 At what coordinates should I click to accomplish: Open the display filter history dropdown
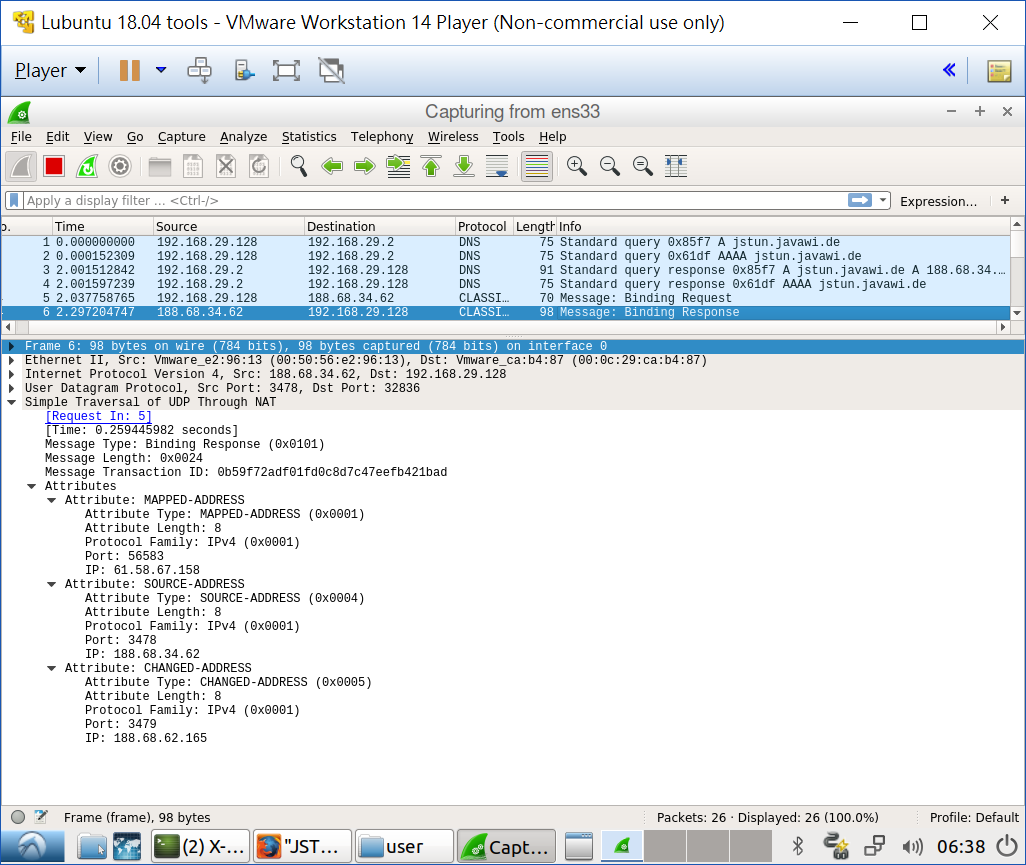pos(883,200)
